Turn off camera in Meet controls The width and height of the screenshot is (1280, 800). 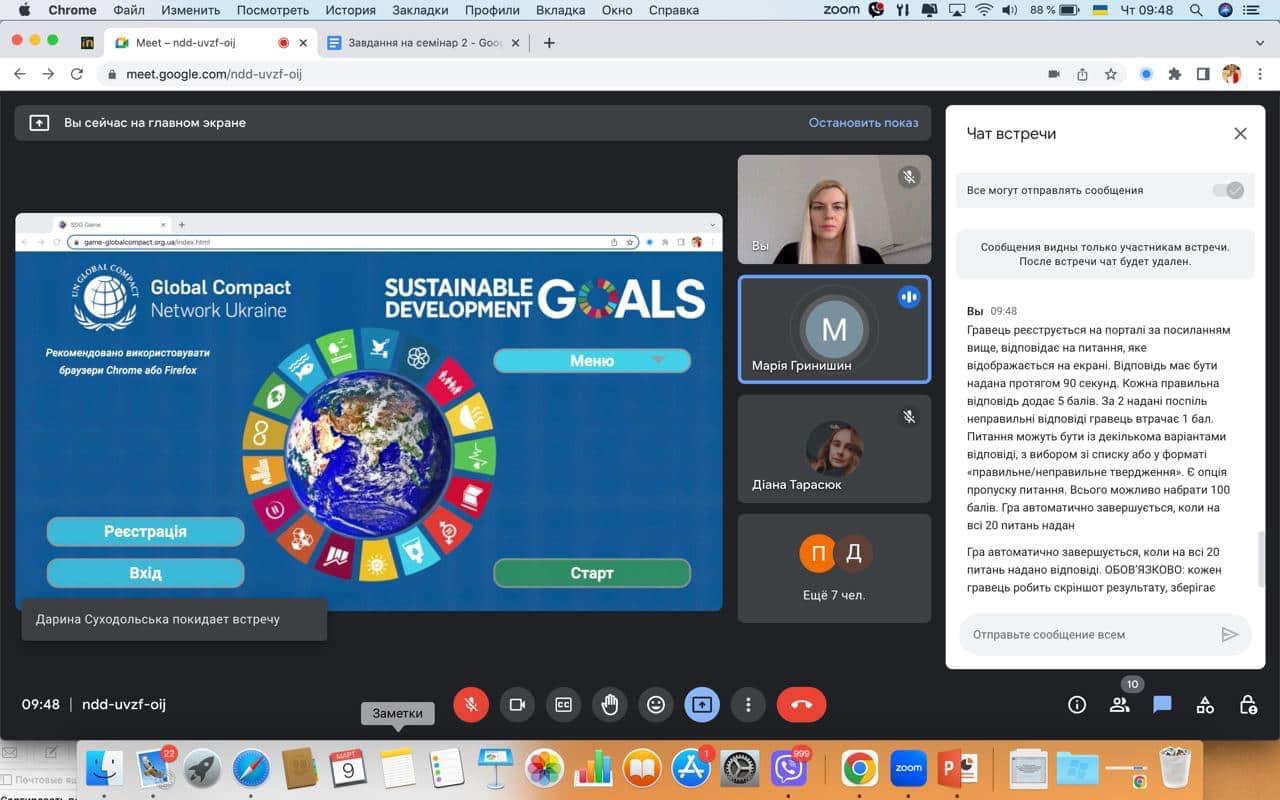coord(517,705)
